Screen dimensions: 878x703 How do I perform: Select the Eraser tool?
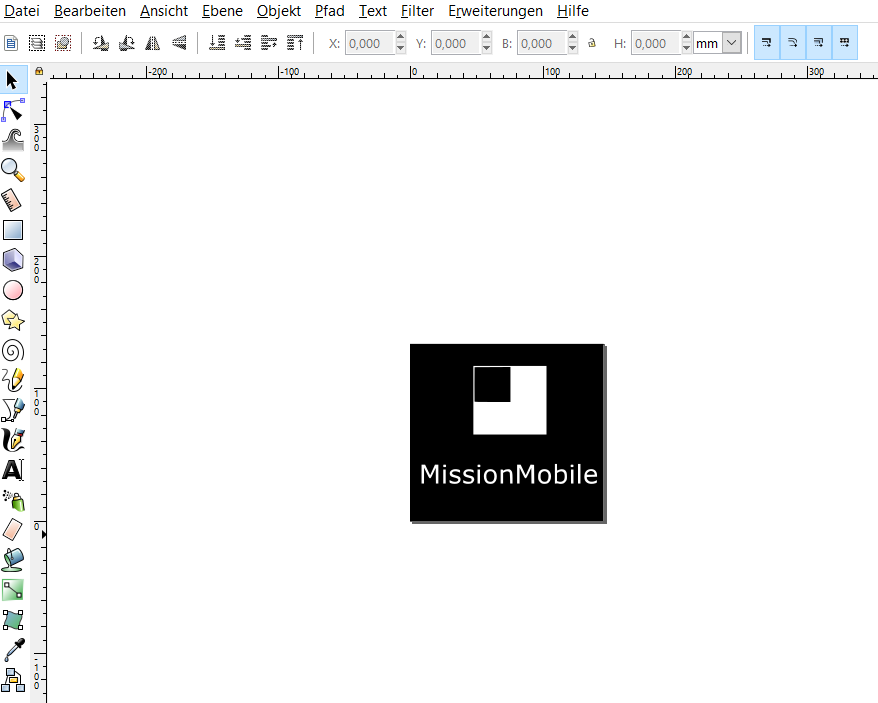click(x=12, y=530)
